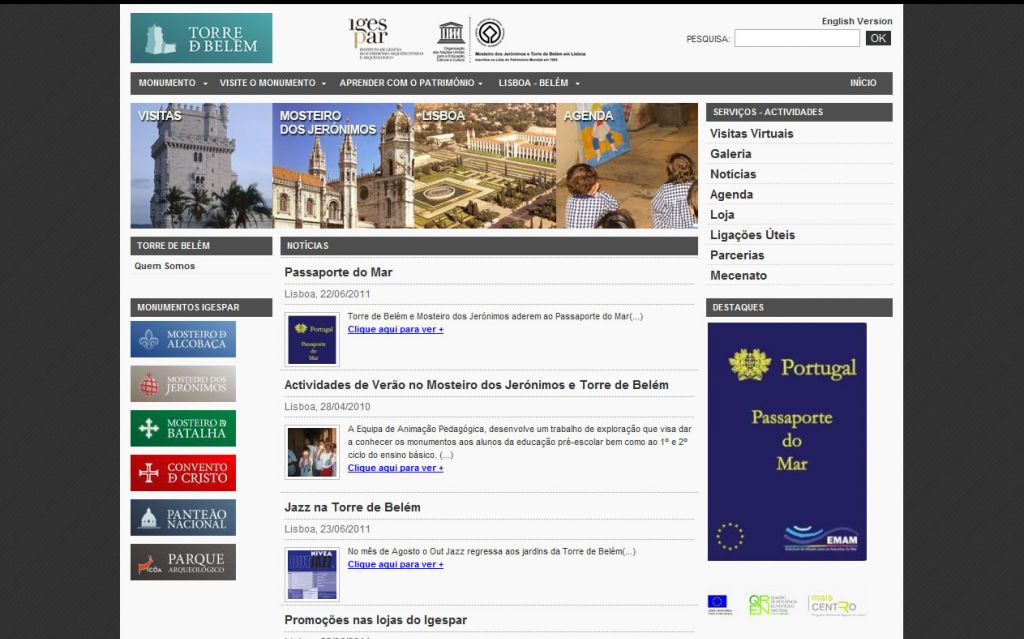The width and height of the screenshot is (1024, 639).
Task: Expand the Visite o Monumento menu
Action: pyautogui.click(x=272, y=83)
